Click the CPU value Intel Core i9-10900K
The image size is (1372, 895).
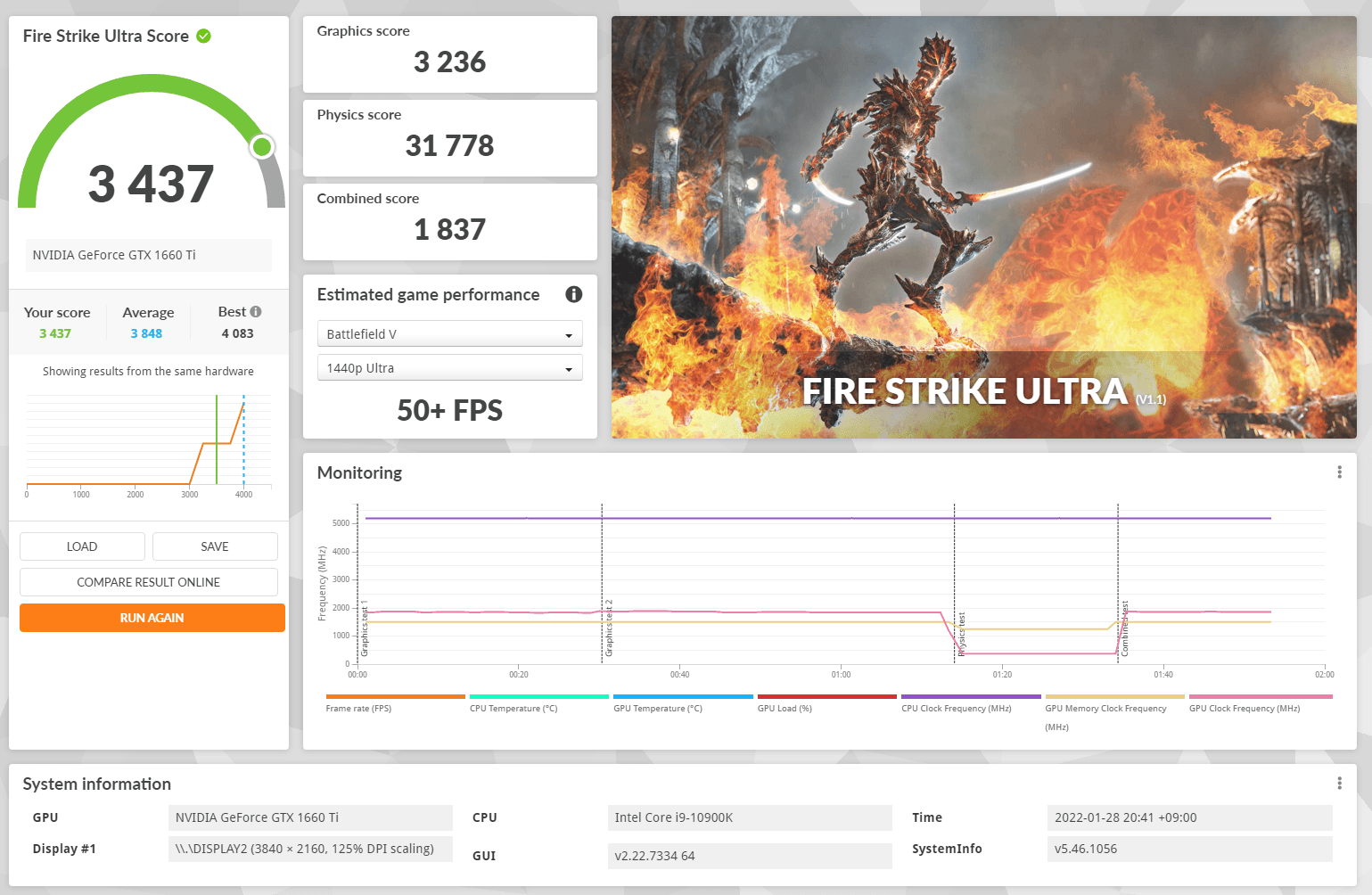pyautogui.click(x=750, y=817)
